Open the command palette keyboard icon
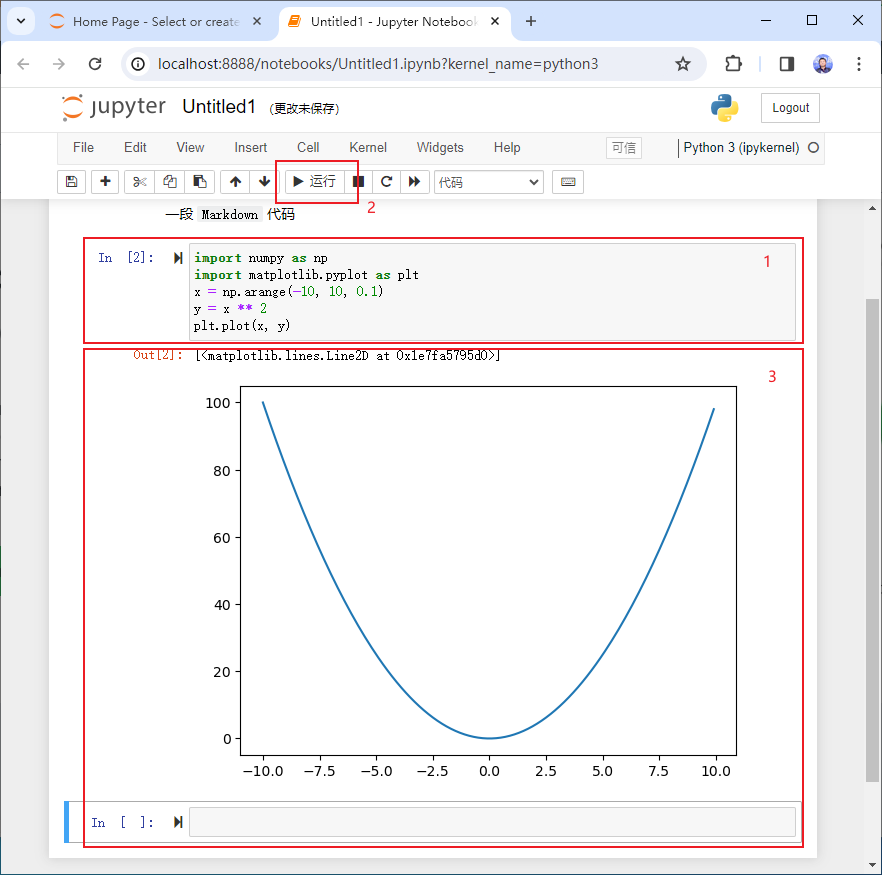 coord(568,182)
